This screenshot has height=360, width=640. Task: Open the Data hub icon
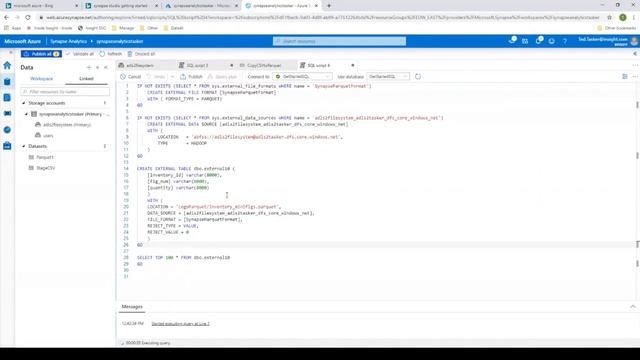pyautogui.click(x=7, y=82)
